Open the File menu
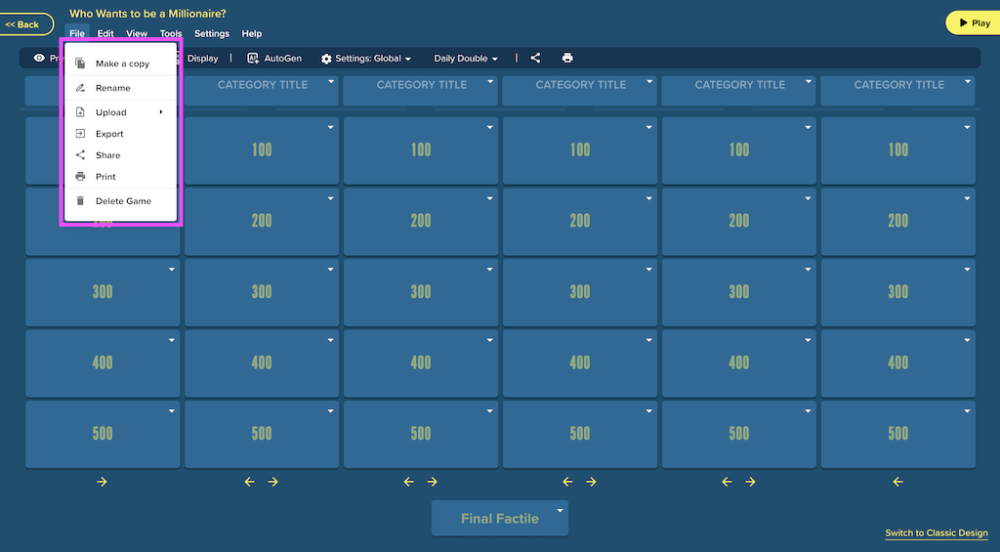Screen dimensions: 1000x552 point(77,33)
